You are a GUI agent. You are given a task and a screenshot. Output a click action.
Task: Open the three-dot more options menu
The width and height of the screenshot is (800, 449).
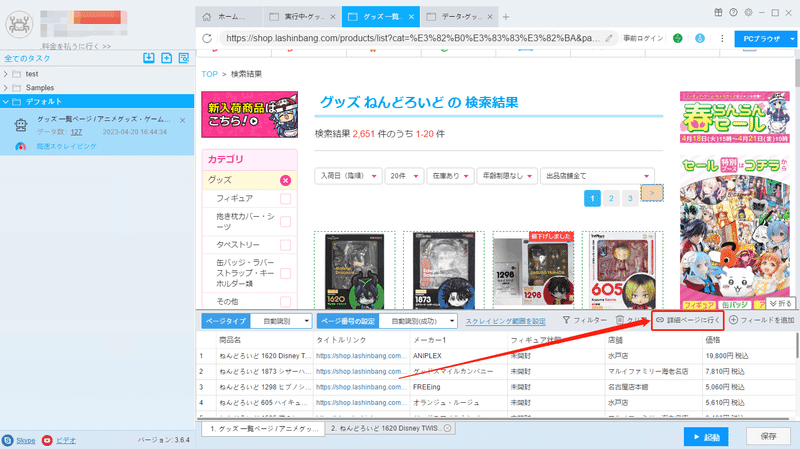(722, 38)
